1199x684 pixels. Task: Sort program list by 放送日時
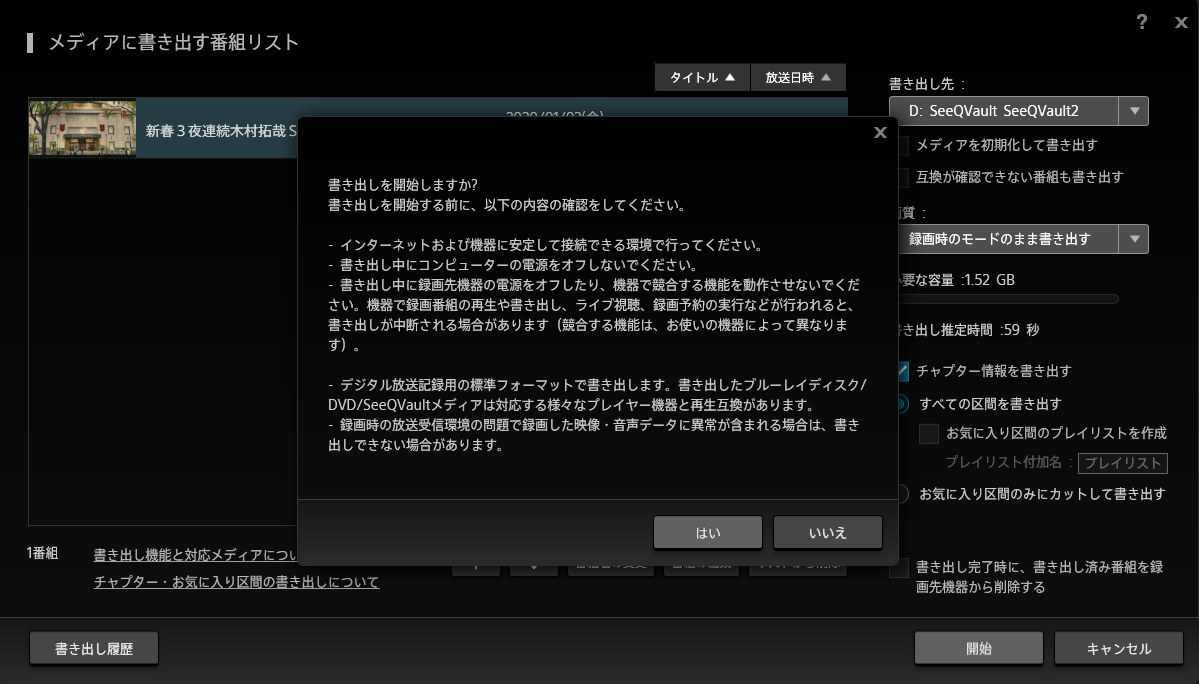pyautogui.click(x=798, y=77)
